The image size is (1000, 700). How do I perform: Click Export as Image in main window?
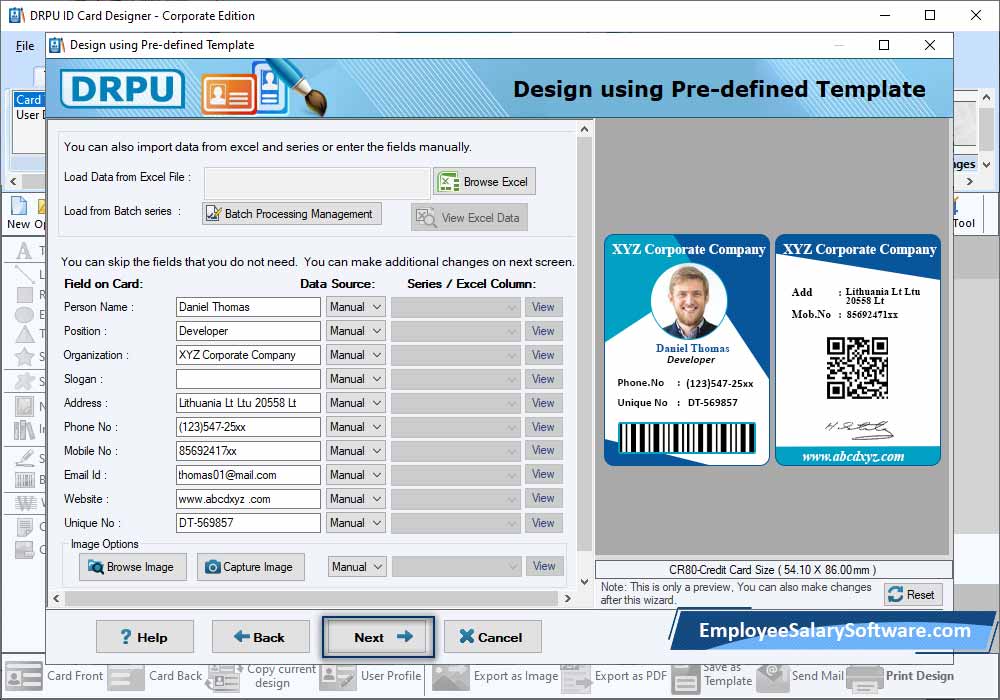coord(496,676)
